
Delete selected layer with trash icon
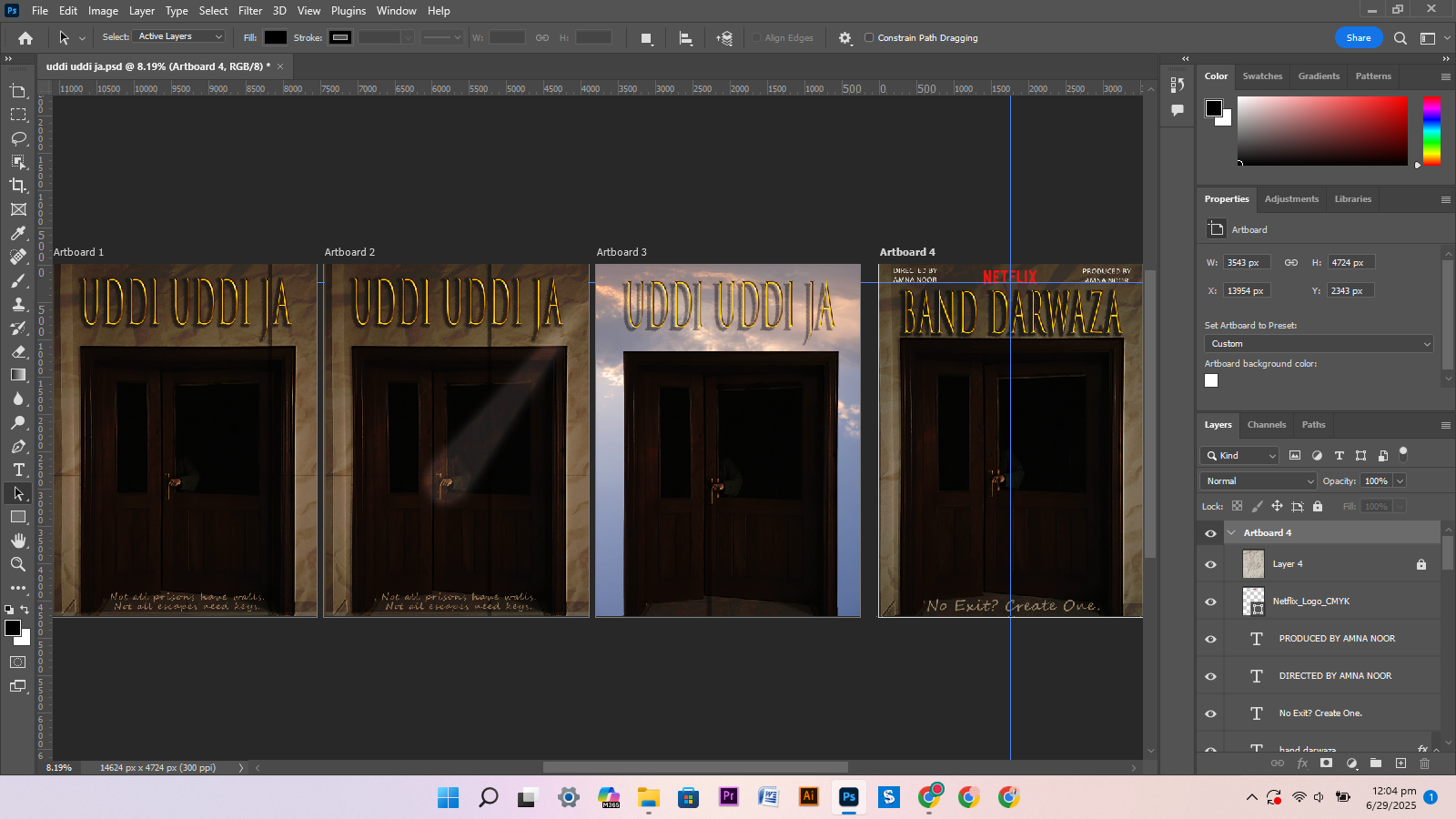pos(1423,763)
